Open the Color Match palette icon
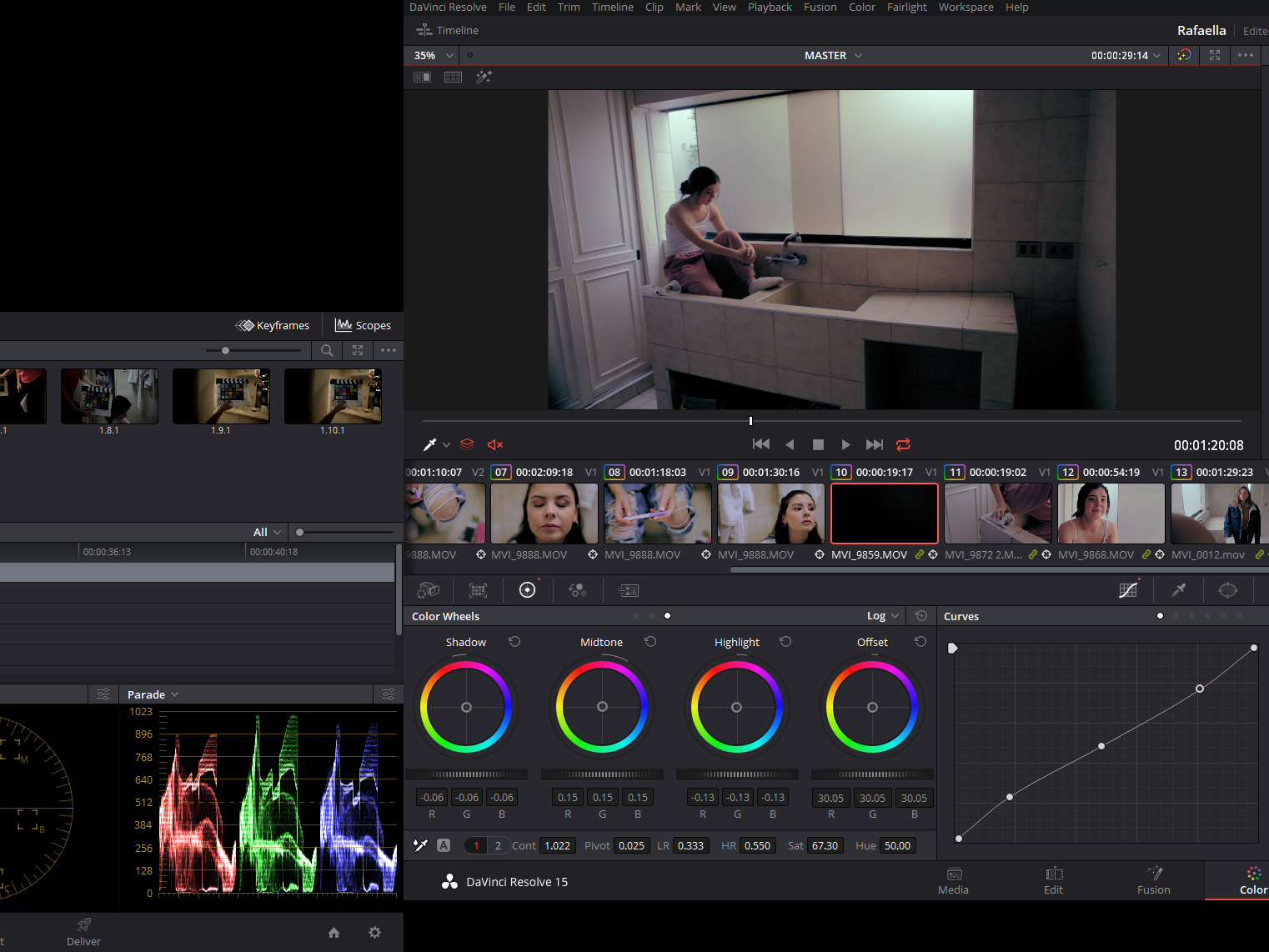The width and height of the screenshot is (1269, 952). coord(478,590)
